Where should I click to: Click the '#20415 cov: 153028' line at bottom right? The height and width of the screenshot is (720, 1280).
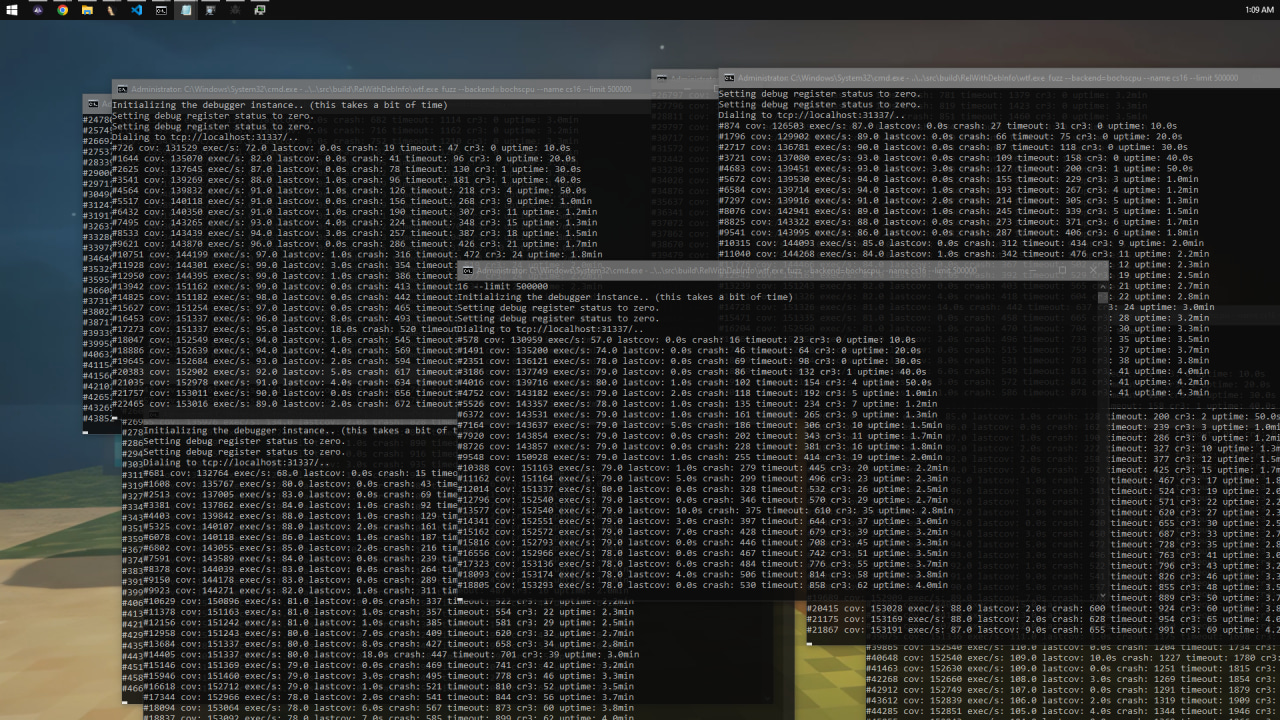point(1043,608)
